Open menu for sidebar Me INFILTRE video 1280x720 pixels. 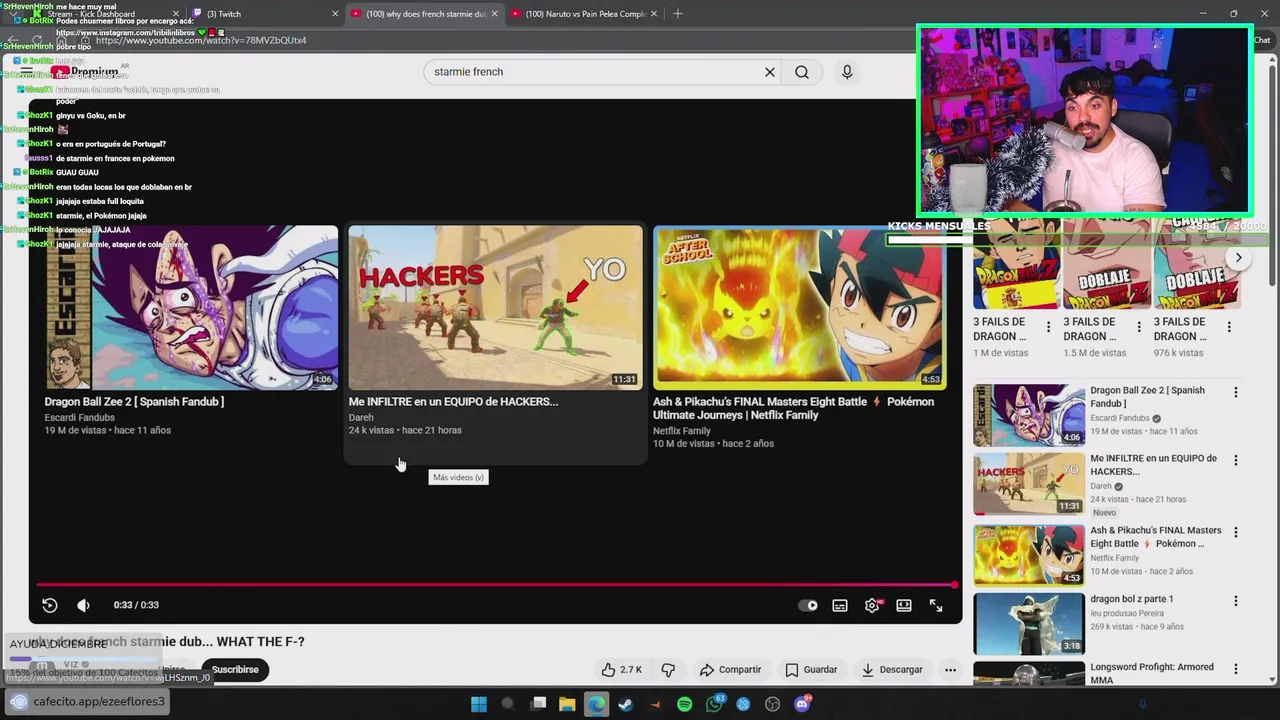tap(1235, 461)
